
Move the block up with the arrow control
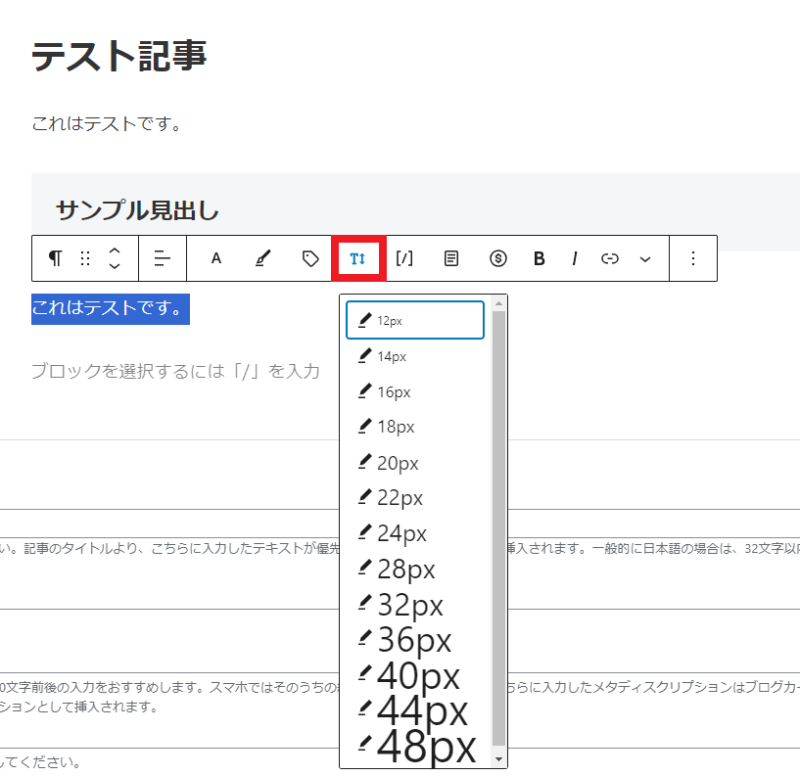[114, 252]
